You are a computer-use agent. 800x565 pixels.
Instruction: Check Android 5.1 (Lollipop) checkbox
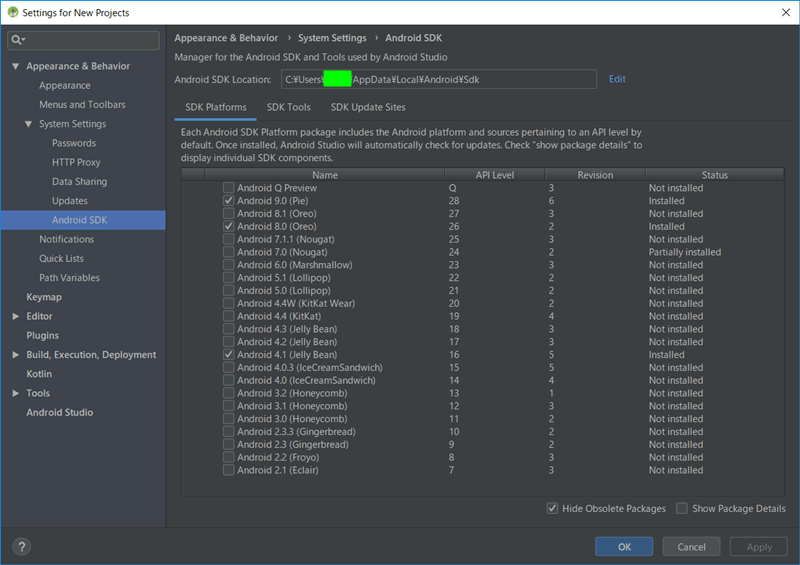229,278
